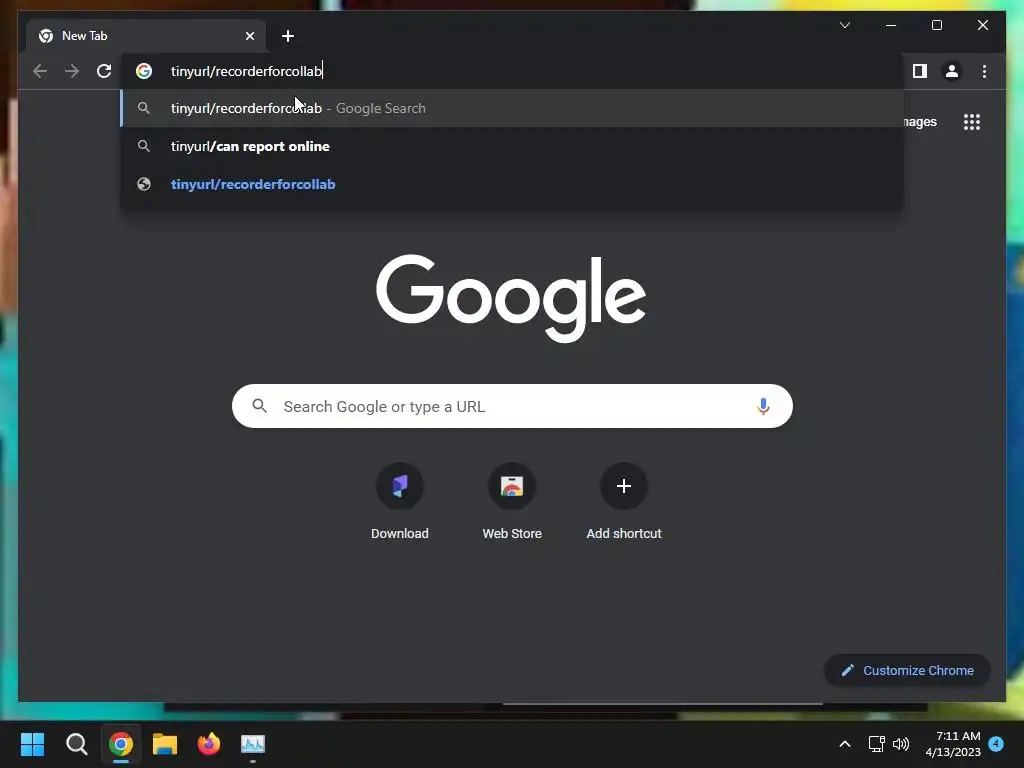Select the New Tab tab

coord(146,36)
